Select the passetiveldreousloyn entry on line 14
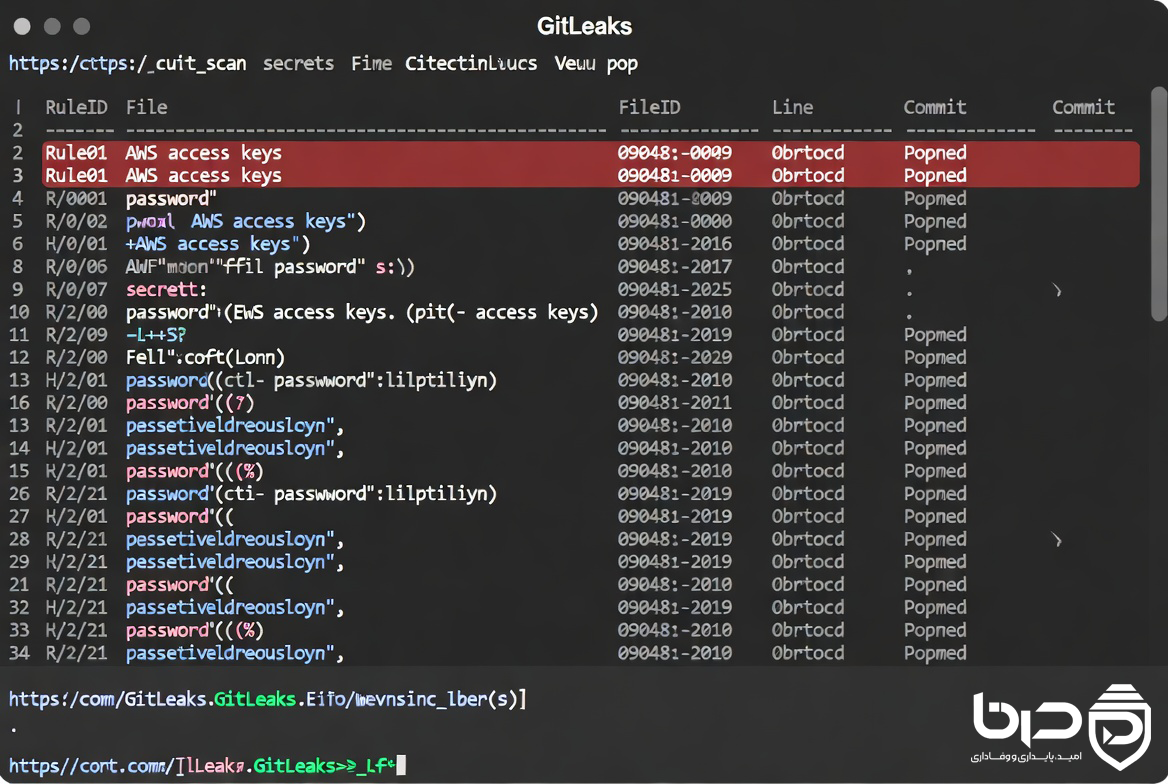The height and width of the screenshot is (784, 1168). (x=235, y=449)
